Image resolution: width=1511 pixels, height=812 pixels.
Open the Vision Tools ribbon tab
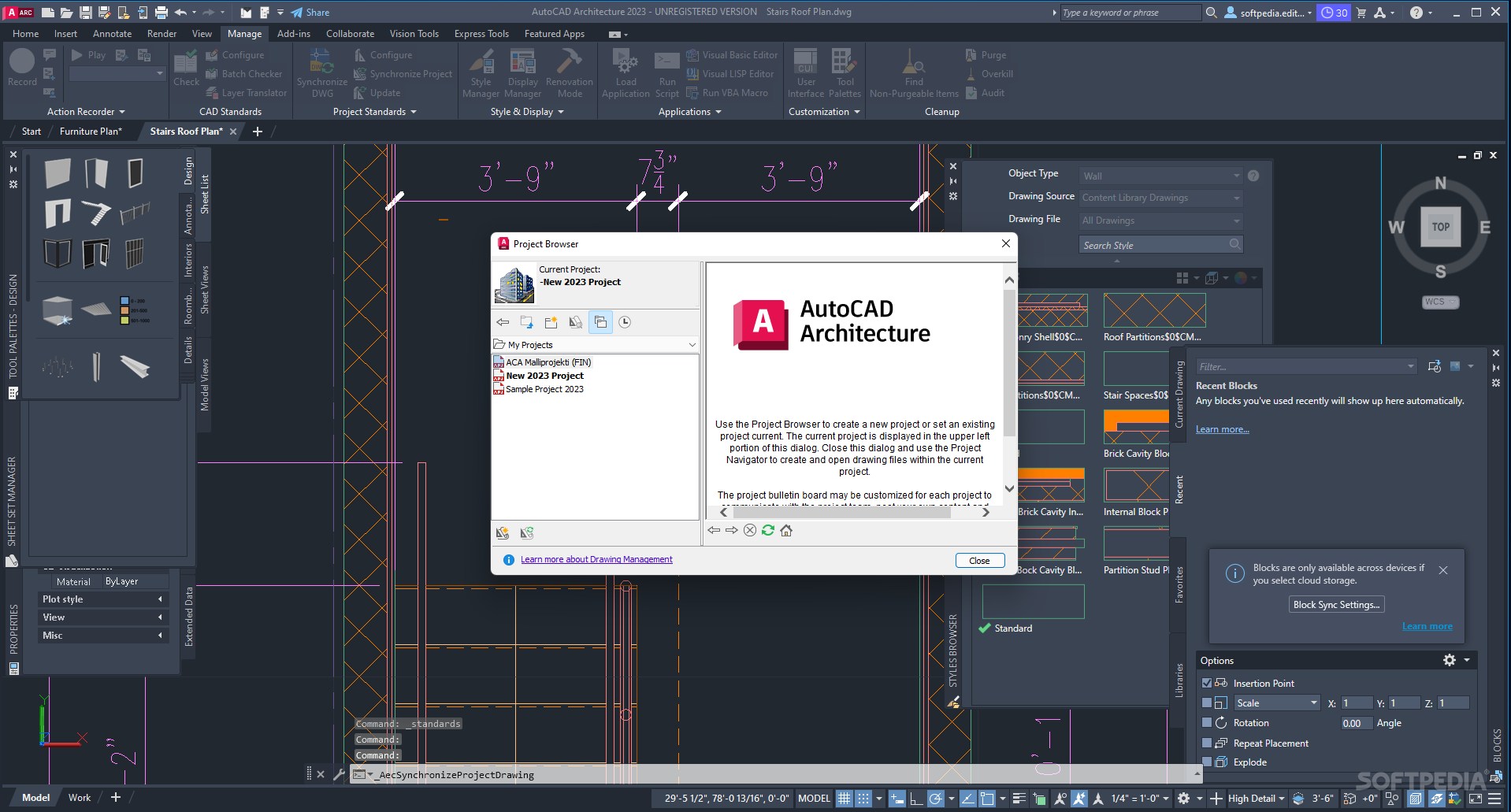tap(414, 33)
